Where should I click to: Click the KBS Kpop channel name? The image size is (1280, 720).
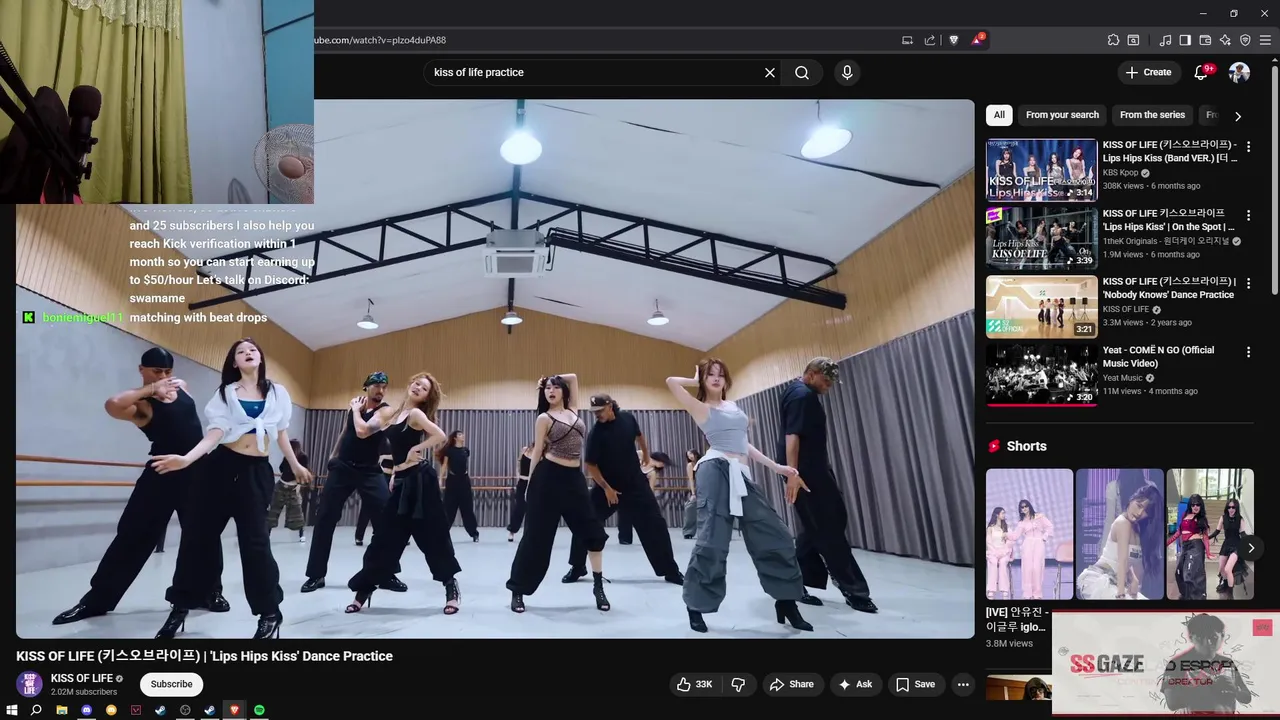1120,173
